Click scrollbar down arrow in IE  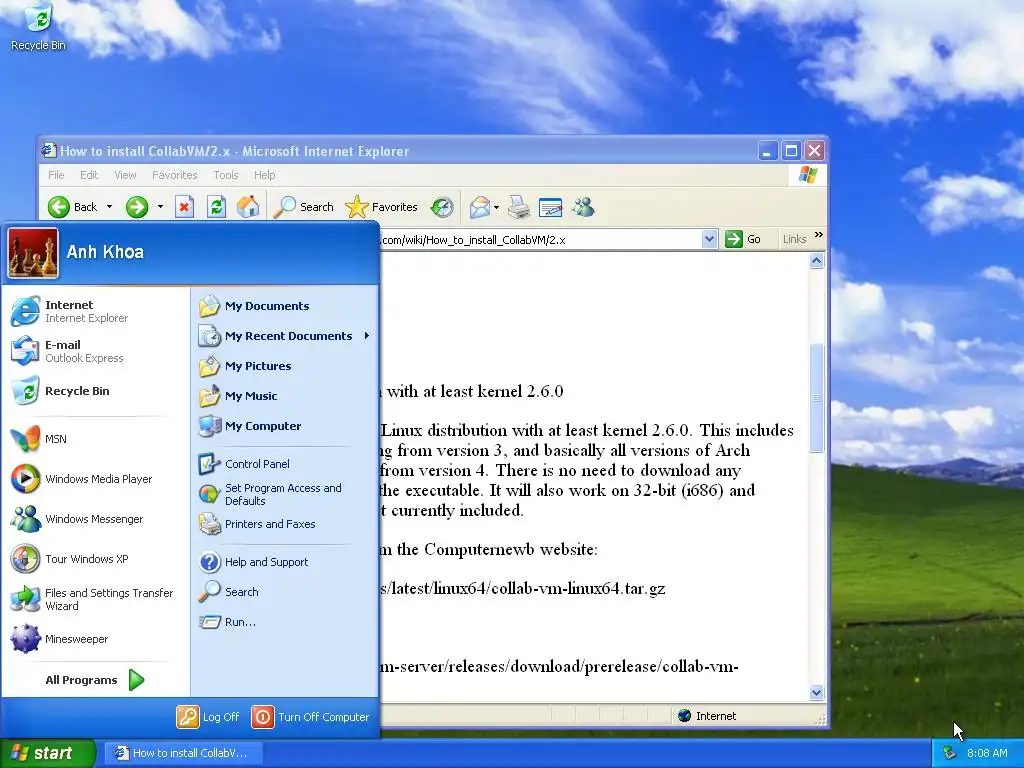[x=816, y=693]
